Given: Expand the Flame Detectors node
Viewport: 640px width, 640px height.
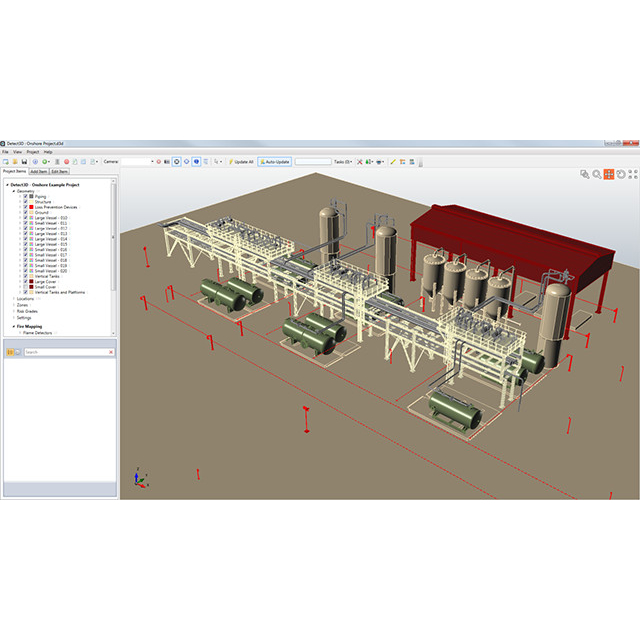Looking at the screenshot, I should (20, 333).
